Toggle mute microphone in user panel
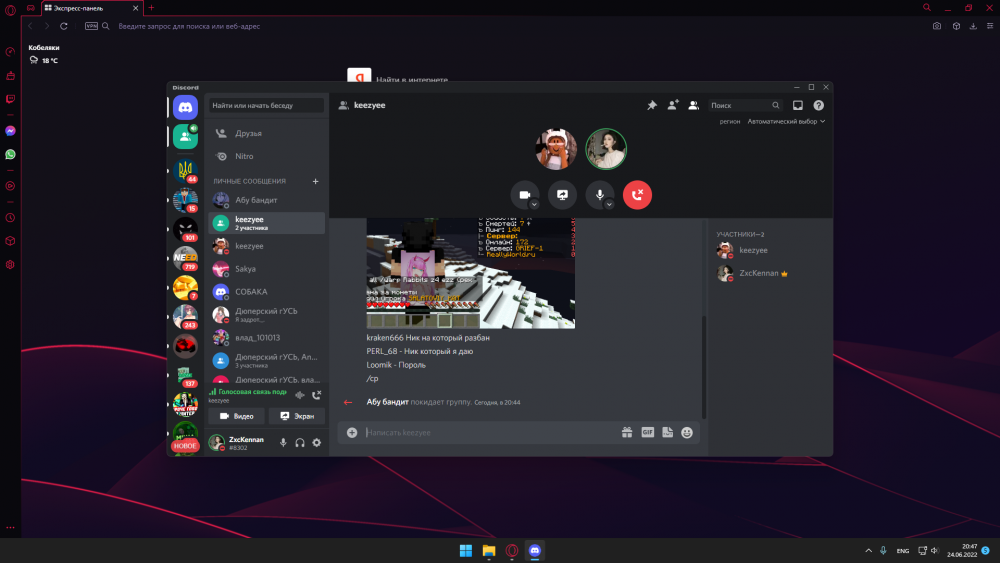The height and width of the screenshot is (563, 1000). [283, 442]
